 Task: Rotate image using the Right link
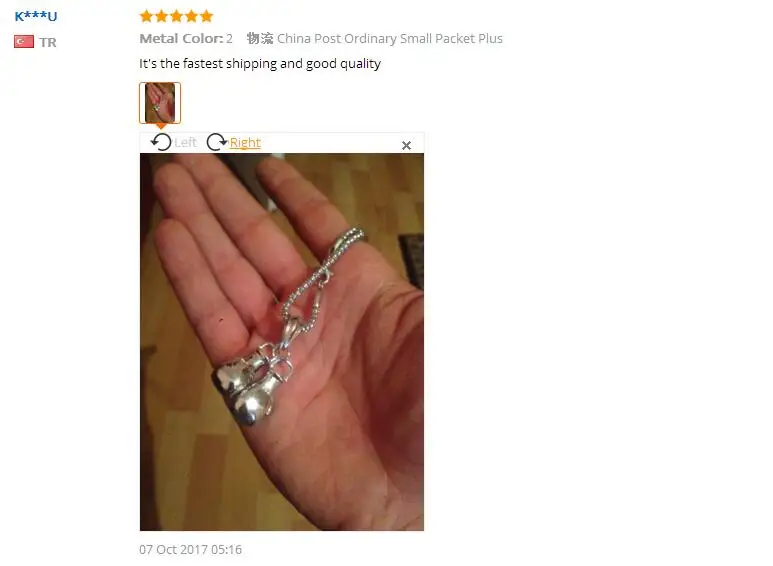coord(245,142)
